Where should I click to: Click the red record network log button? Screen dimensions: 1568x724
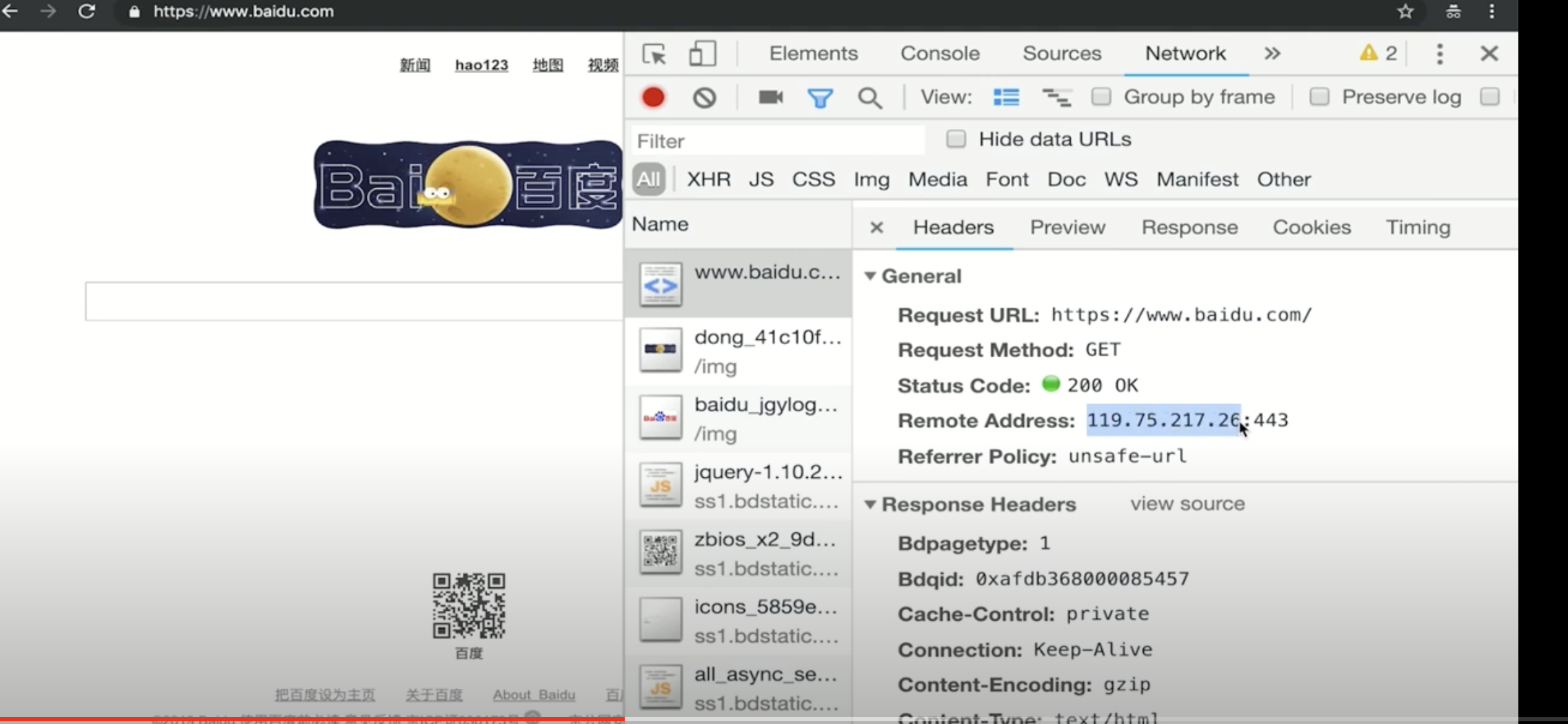tap(653, 97)
